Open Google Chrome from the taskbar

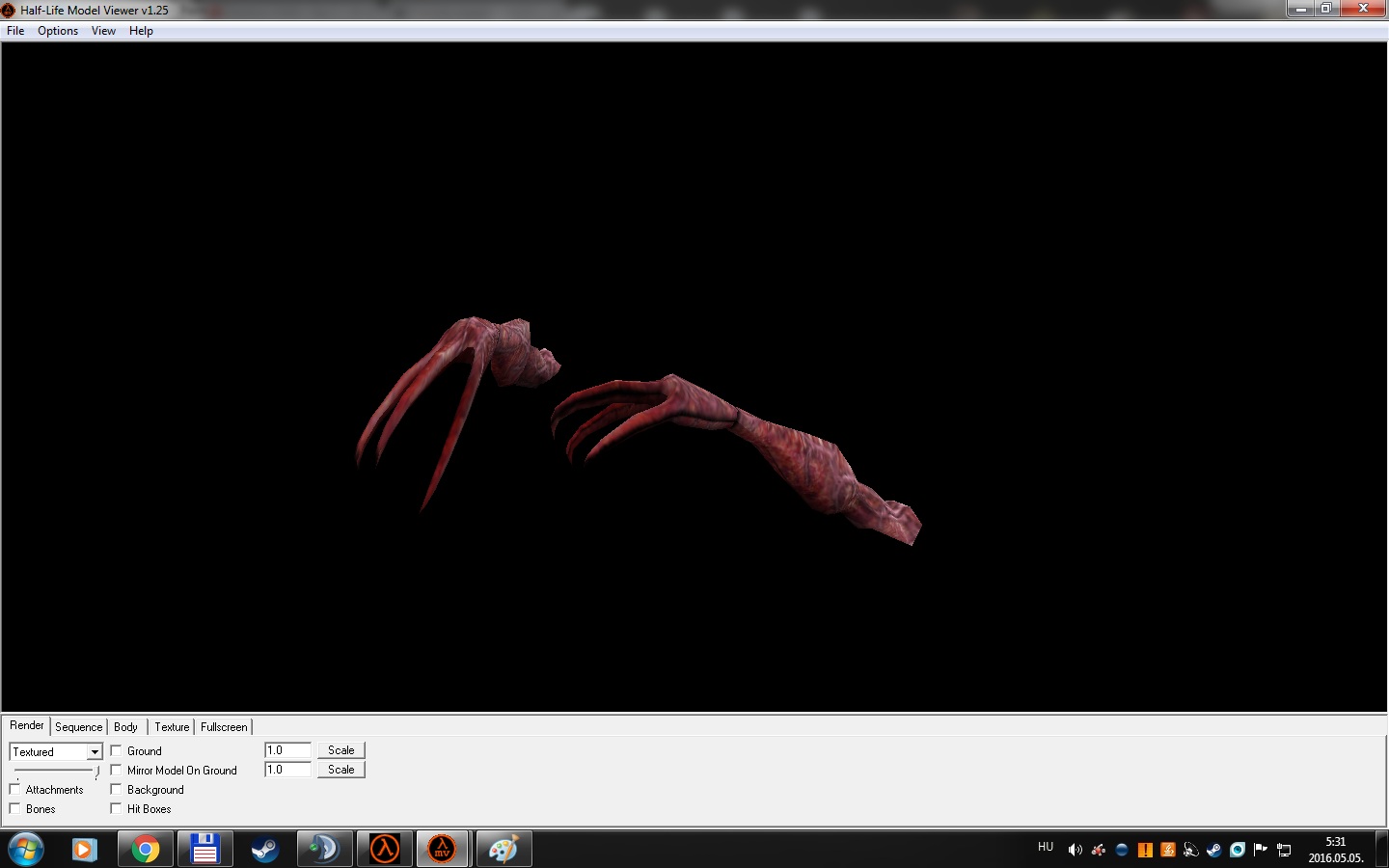[x=146, y=850]
